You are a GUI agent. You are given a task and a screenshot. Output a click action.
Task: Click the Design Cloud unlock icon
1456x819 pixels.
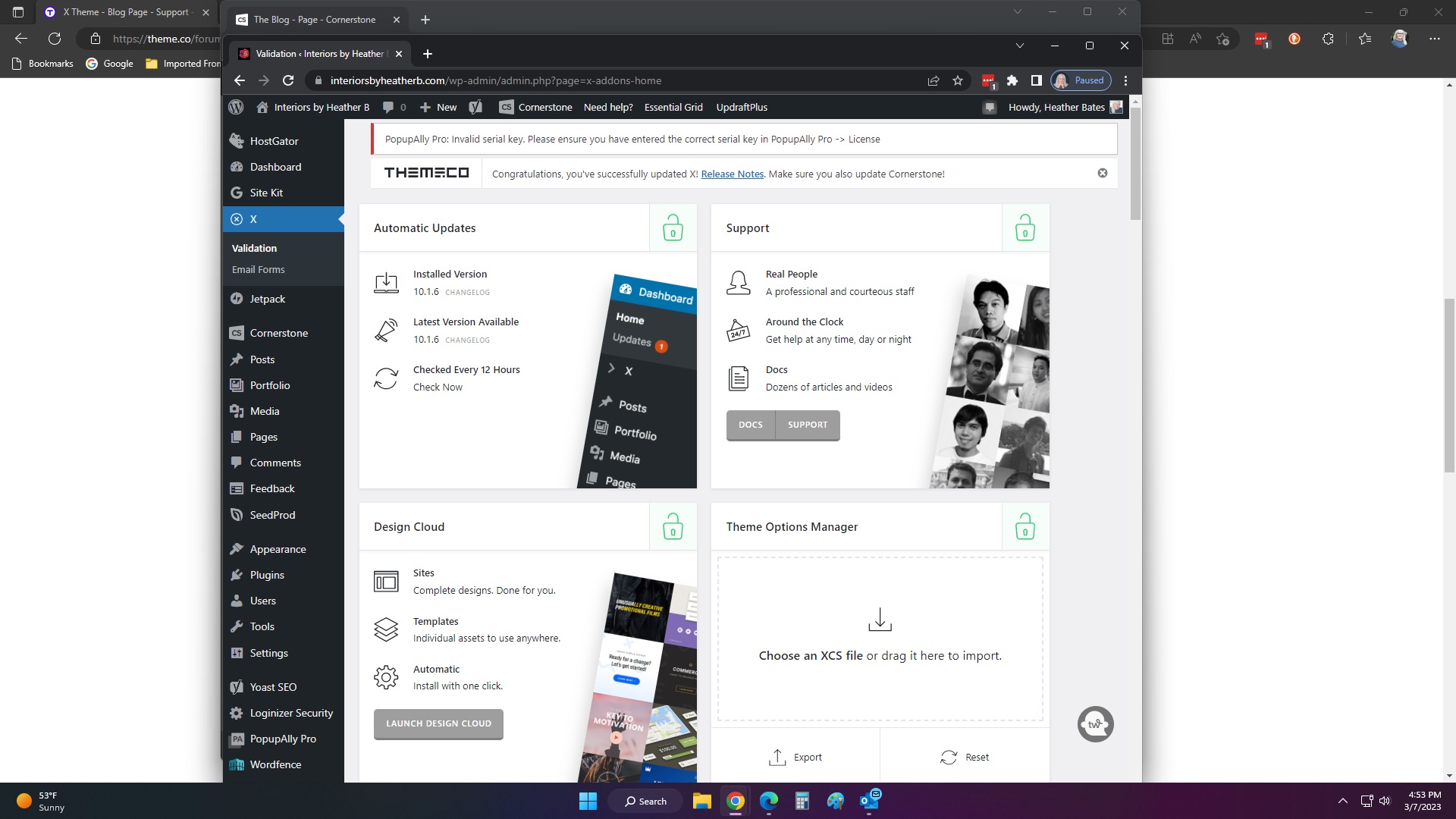click(673, 526)
